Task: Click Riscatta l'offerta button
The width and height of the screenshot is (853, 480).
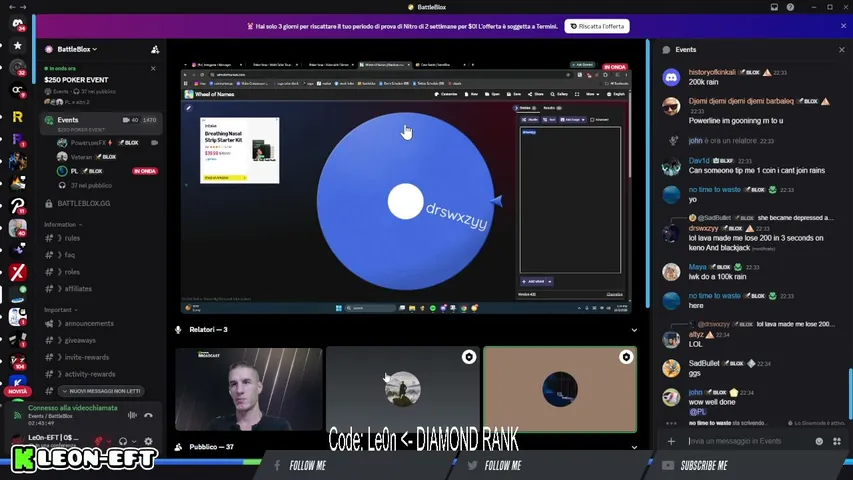Action: point(597,26)
